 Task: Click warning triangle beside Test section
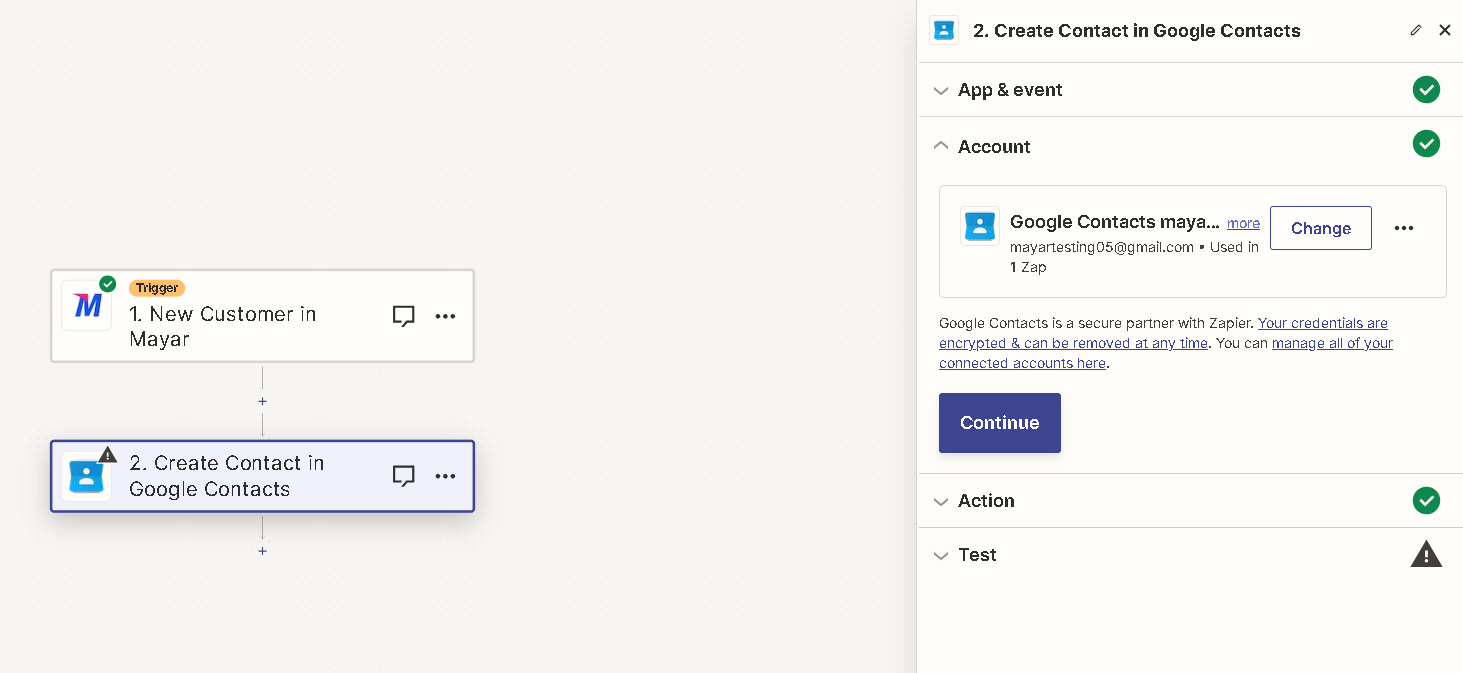pyautogui.click(x=1426, y=554)
